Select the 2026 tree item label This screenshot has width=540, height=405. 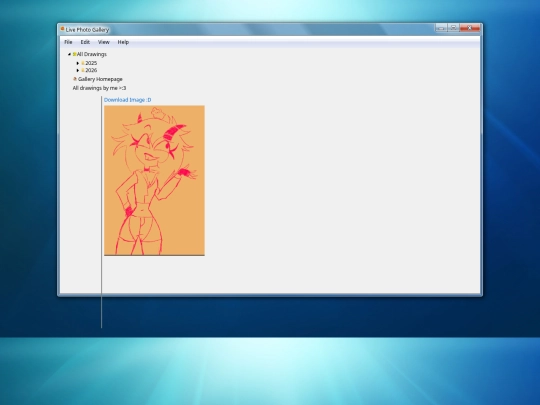point(91,70)
